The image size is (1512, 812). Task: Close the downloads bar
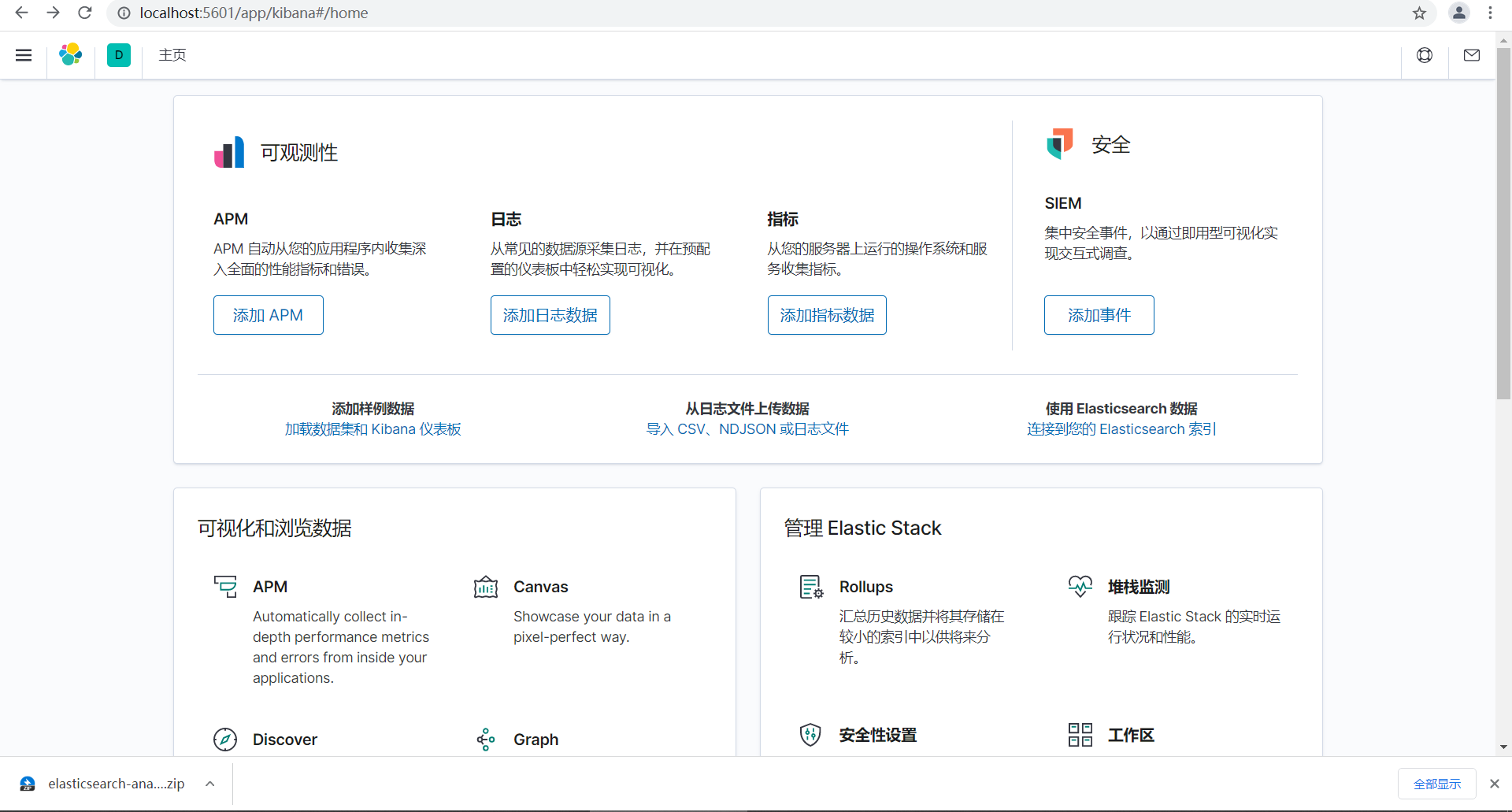click(1494, 784)
